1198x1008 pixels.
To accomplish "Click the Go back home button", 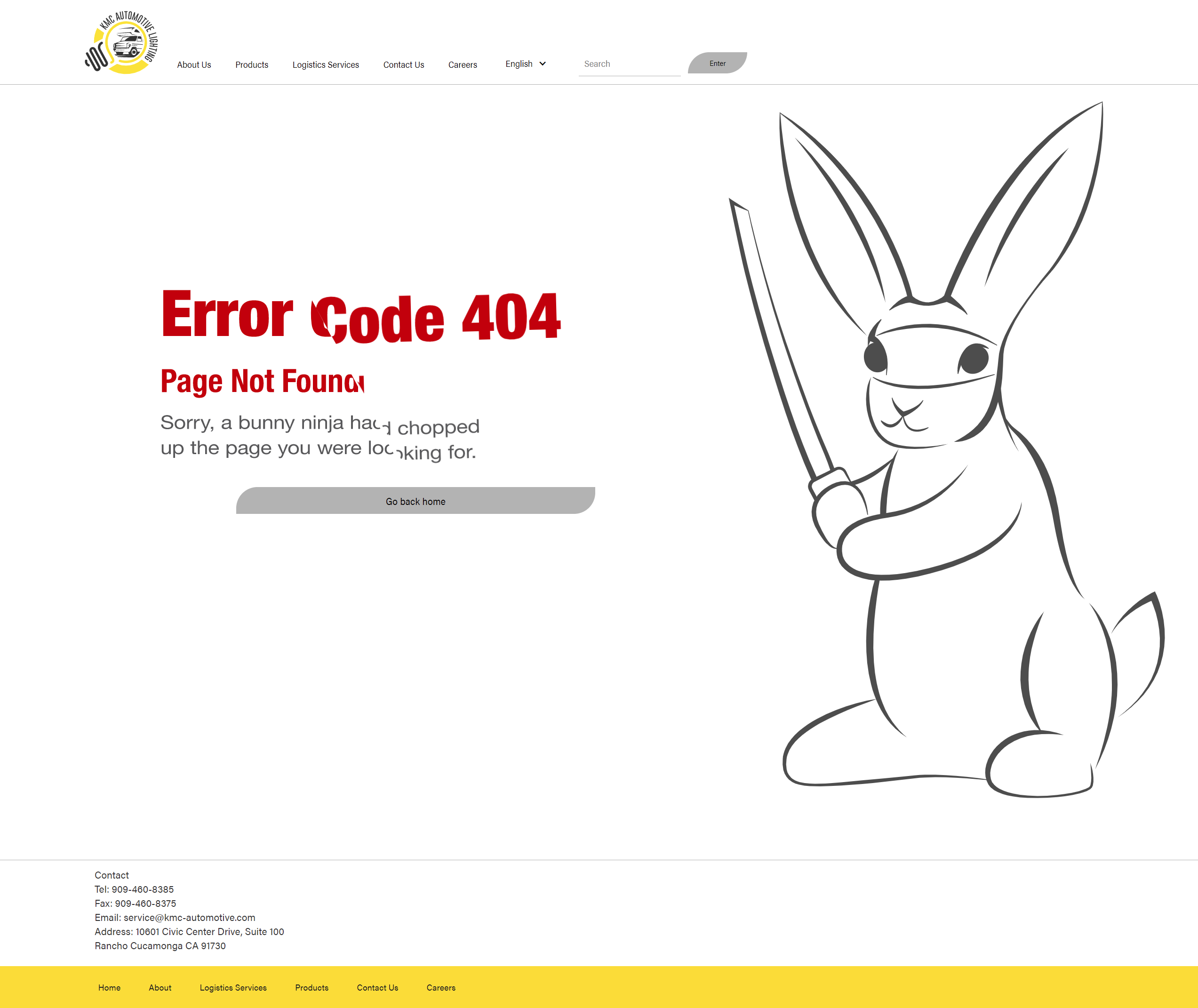I will pyautogui.click(x=415, y=501).
